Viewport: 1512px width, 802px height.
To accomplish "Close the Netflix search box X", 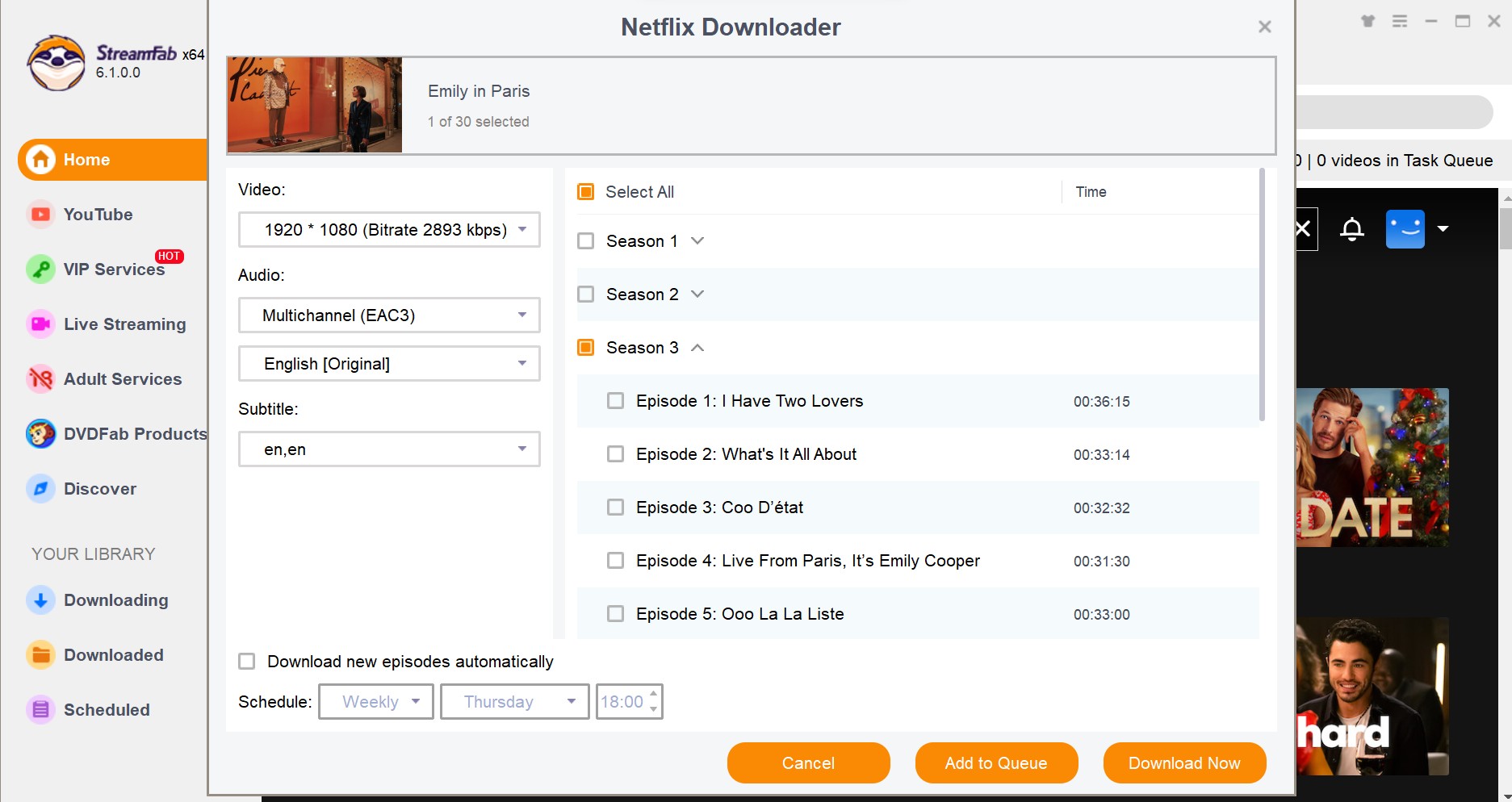I will (1305, 229).
